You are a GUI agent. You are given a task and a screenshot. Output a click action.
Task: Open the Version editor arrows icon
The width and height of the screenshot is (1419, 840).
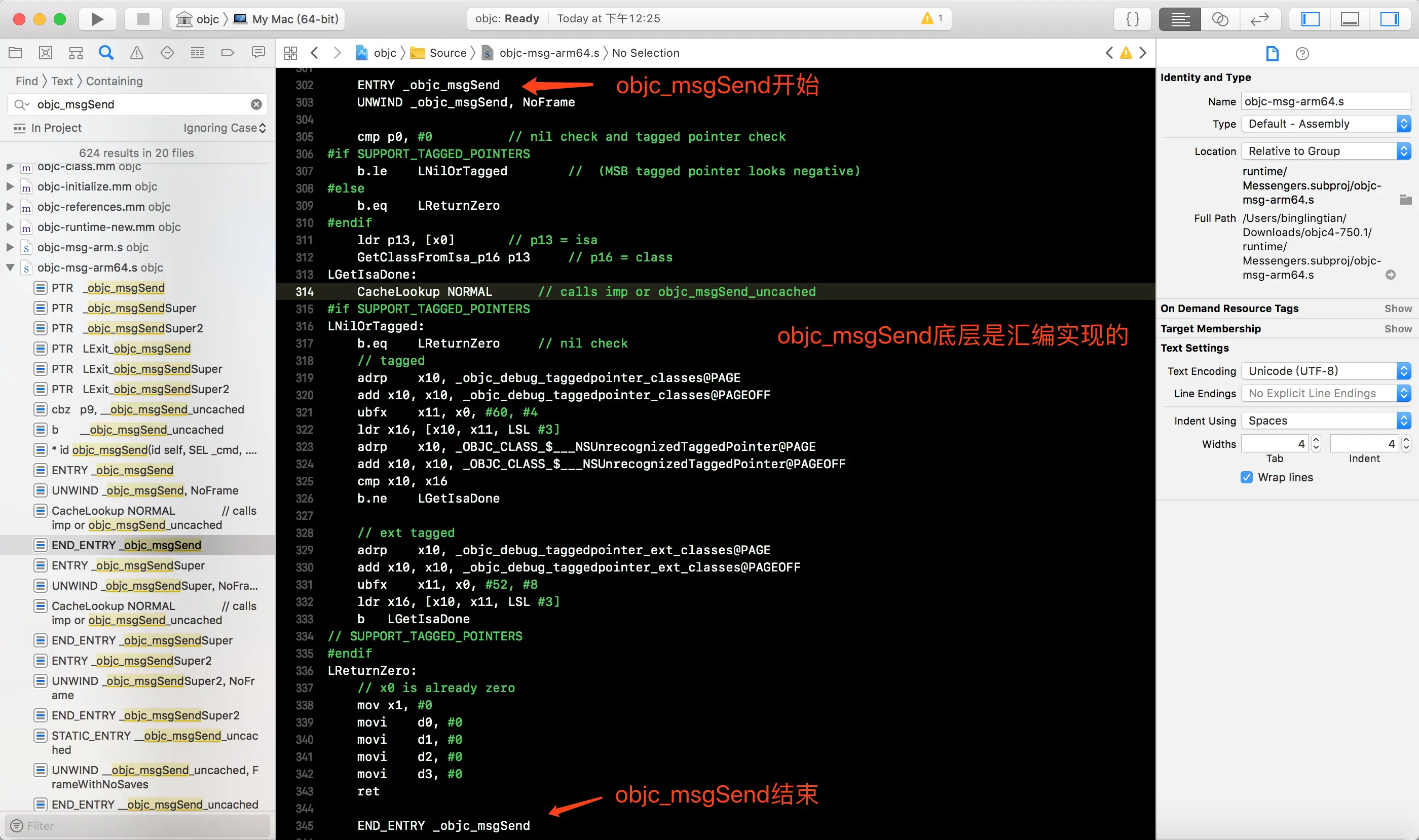click(1259, 19)
